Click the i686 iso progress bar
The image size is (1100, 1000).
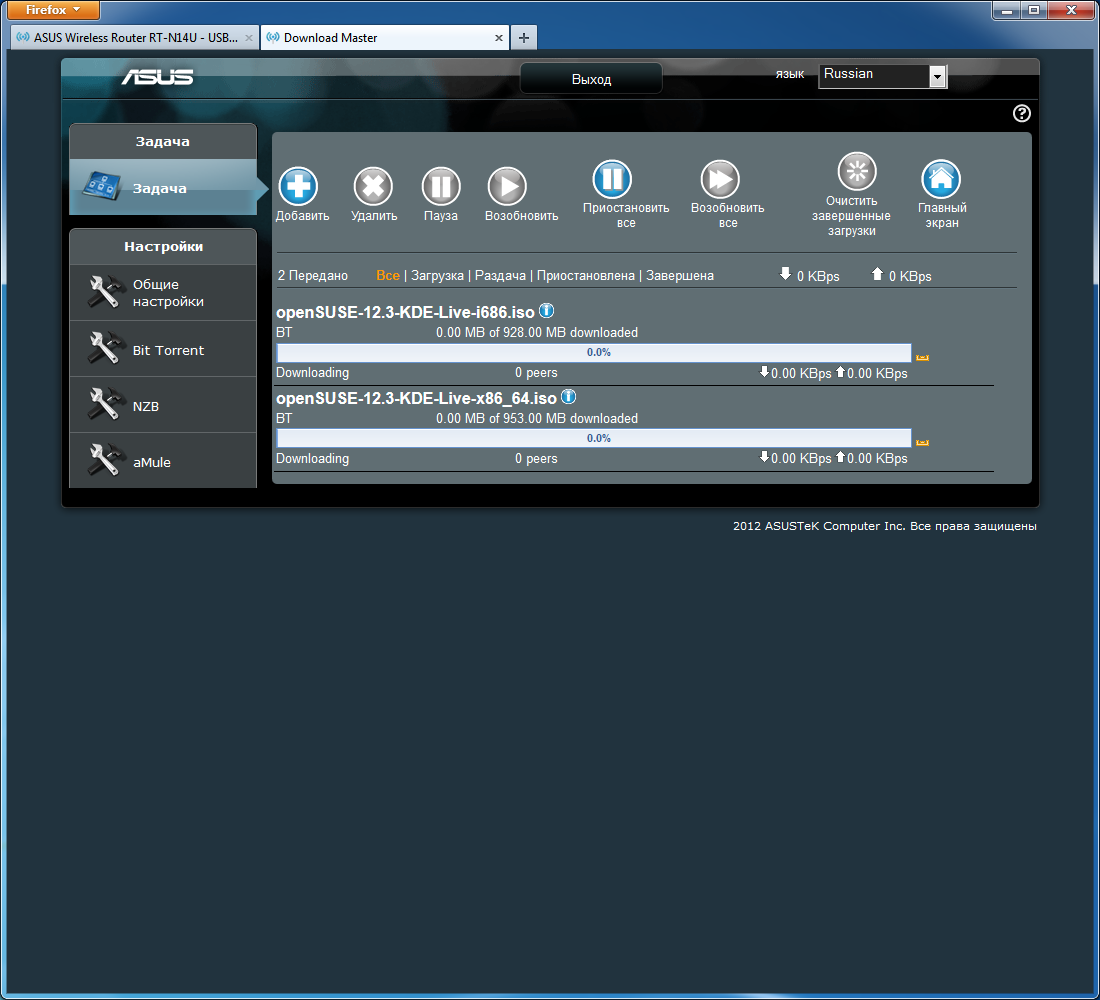594,352
